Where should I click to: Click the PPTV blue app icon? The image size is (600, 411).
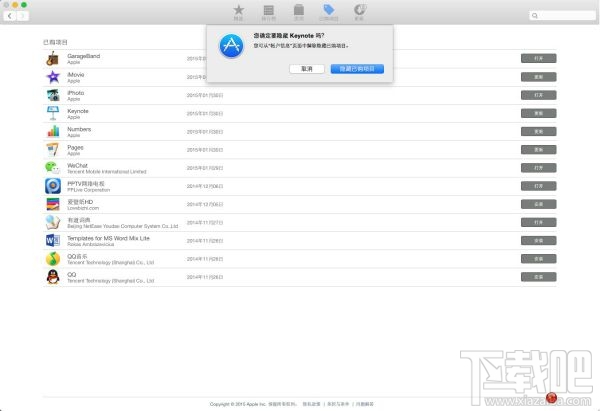tap(53, 186)
